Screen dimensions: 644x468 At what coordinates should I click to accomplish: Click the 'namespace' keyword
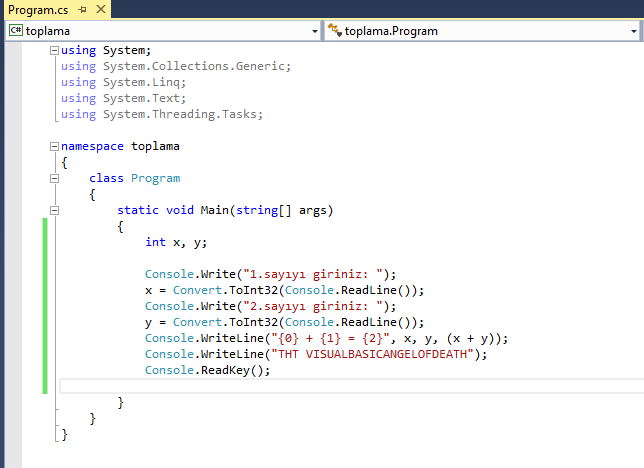click(x=92, y=147)
